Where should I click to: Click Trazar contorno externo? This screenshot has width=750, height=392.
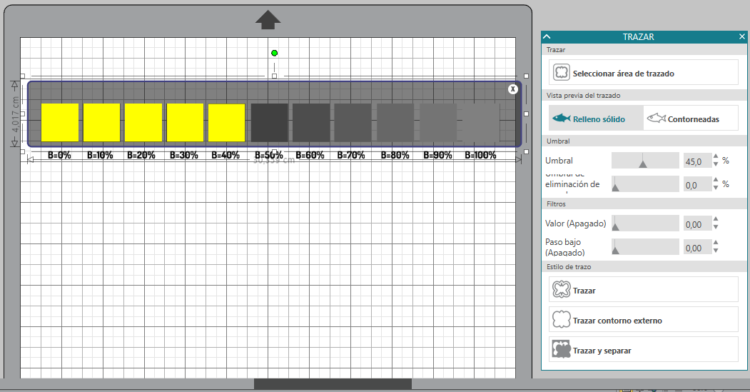(643, 320)
